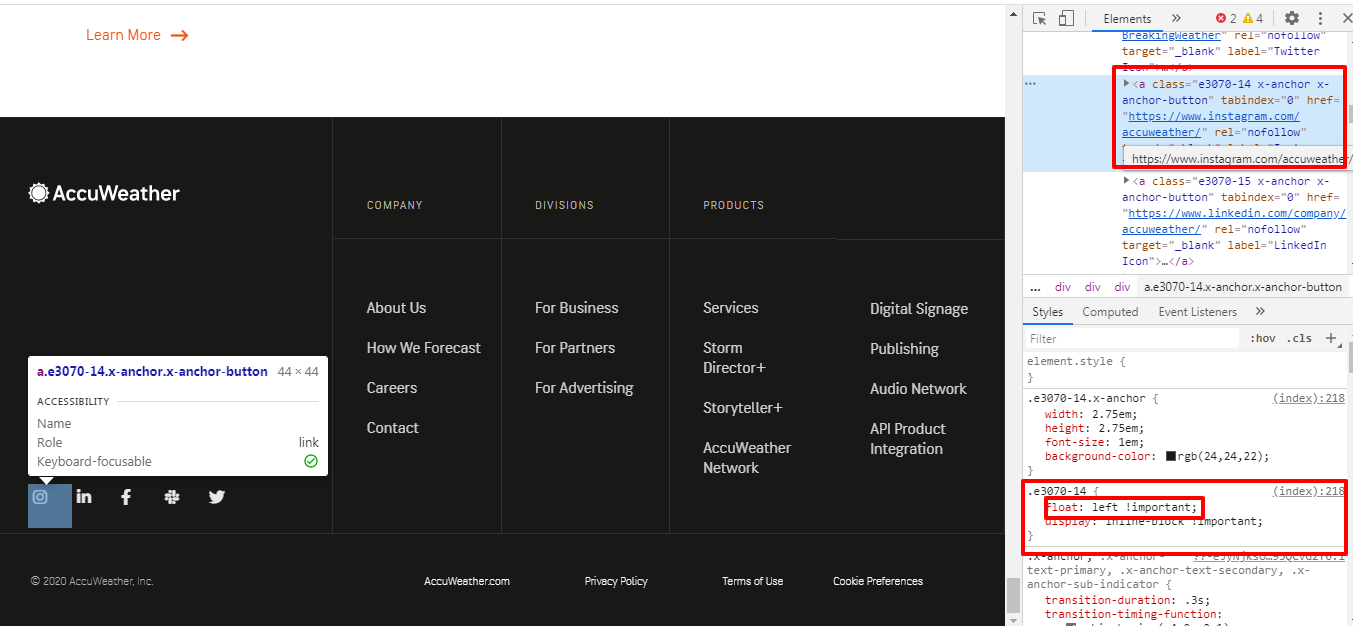Click the Styles Filter input field

tap(1133, 339)
